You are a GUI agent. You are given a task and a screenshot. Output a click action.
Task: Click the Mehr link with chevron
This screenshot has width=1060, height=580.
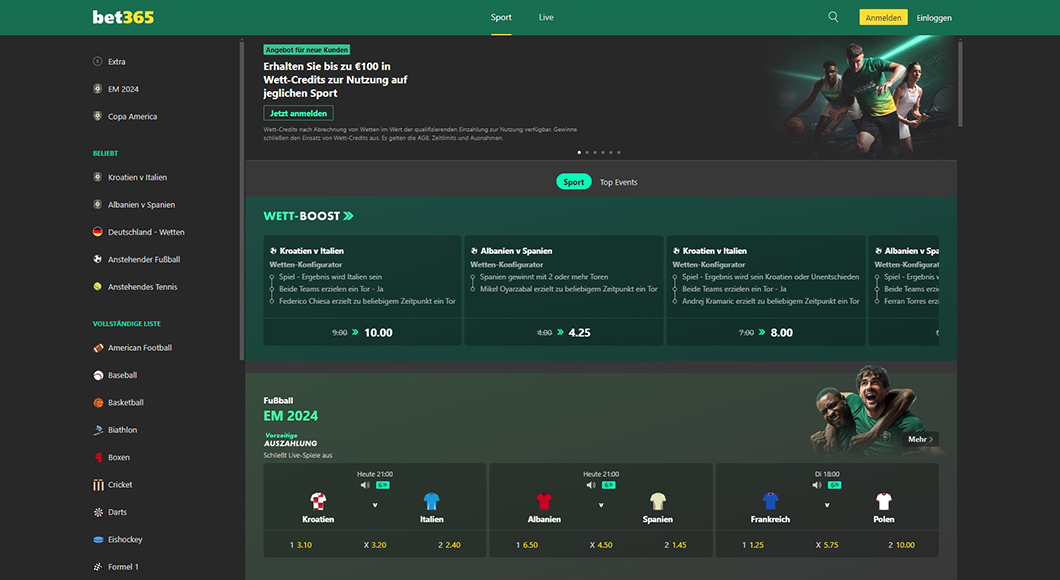(920, 439)
